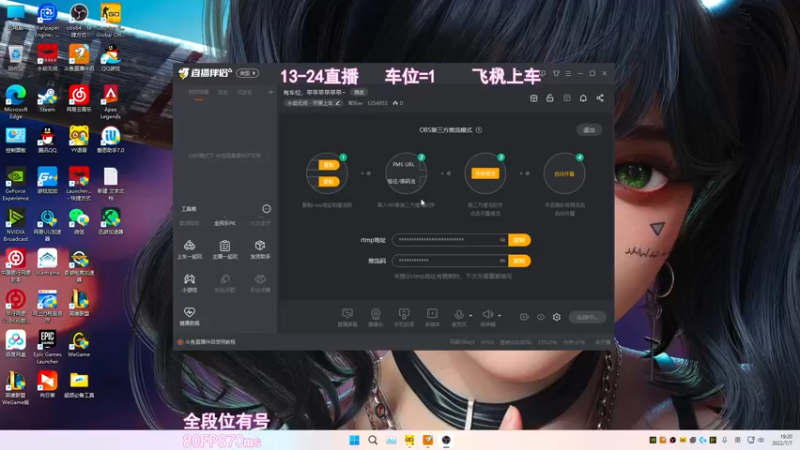Click into the rtmp address field

pos(450,240)
